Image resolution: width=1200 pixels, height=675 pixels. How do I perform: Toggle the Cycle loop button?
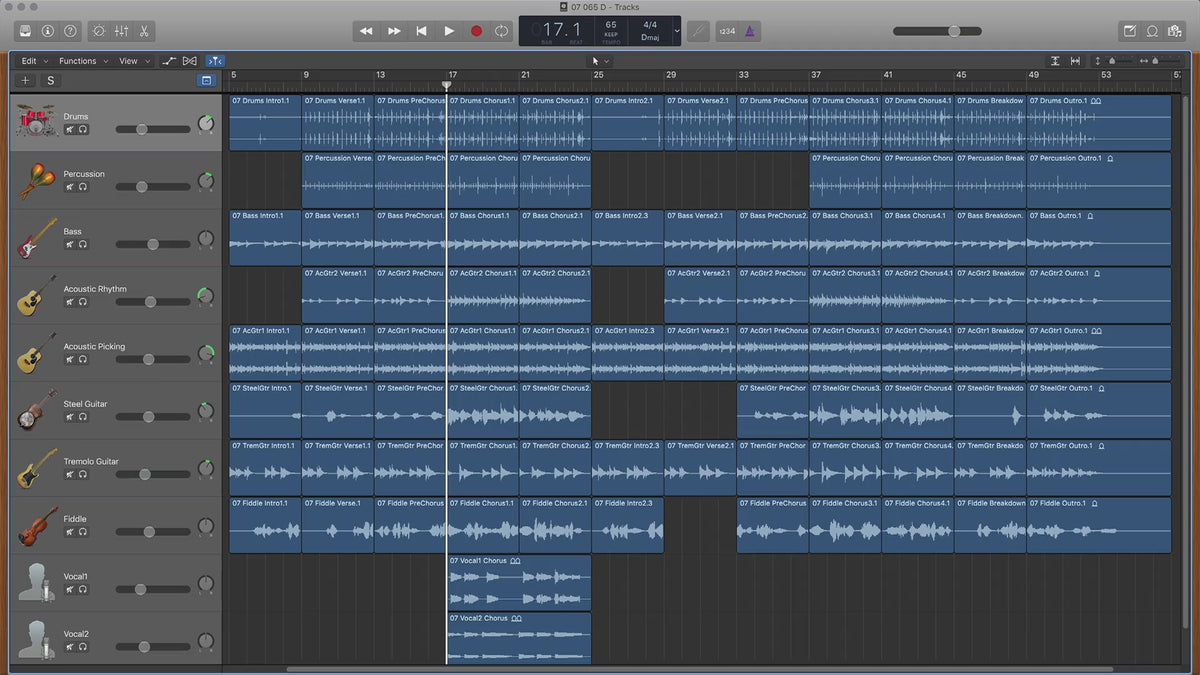pos(502,31)
